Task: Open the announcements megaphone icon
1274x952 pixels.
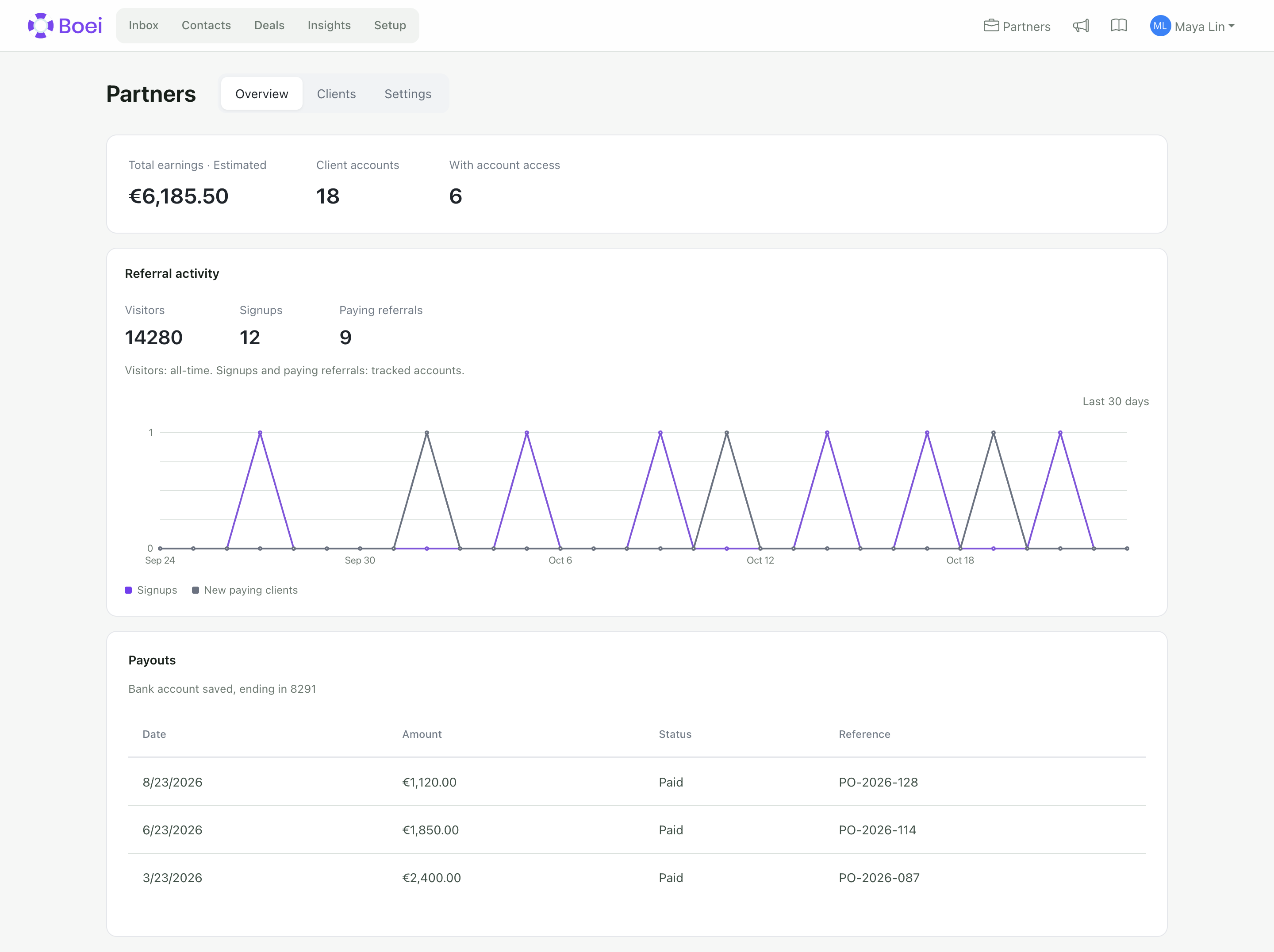Action: tap(1081, 26)
